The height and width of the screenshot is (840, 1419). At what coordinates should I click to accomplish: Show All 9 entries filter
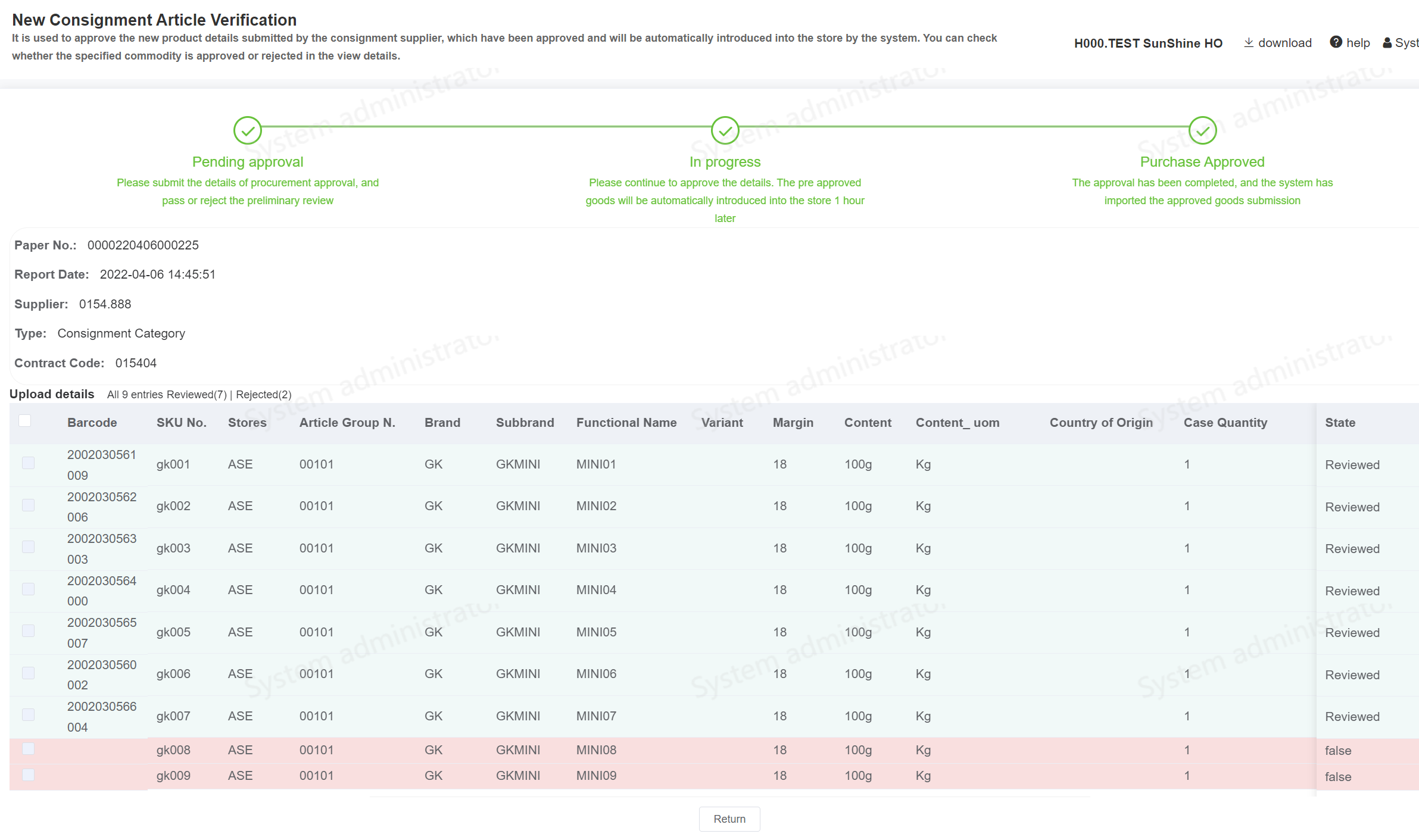[135, 395]
